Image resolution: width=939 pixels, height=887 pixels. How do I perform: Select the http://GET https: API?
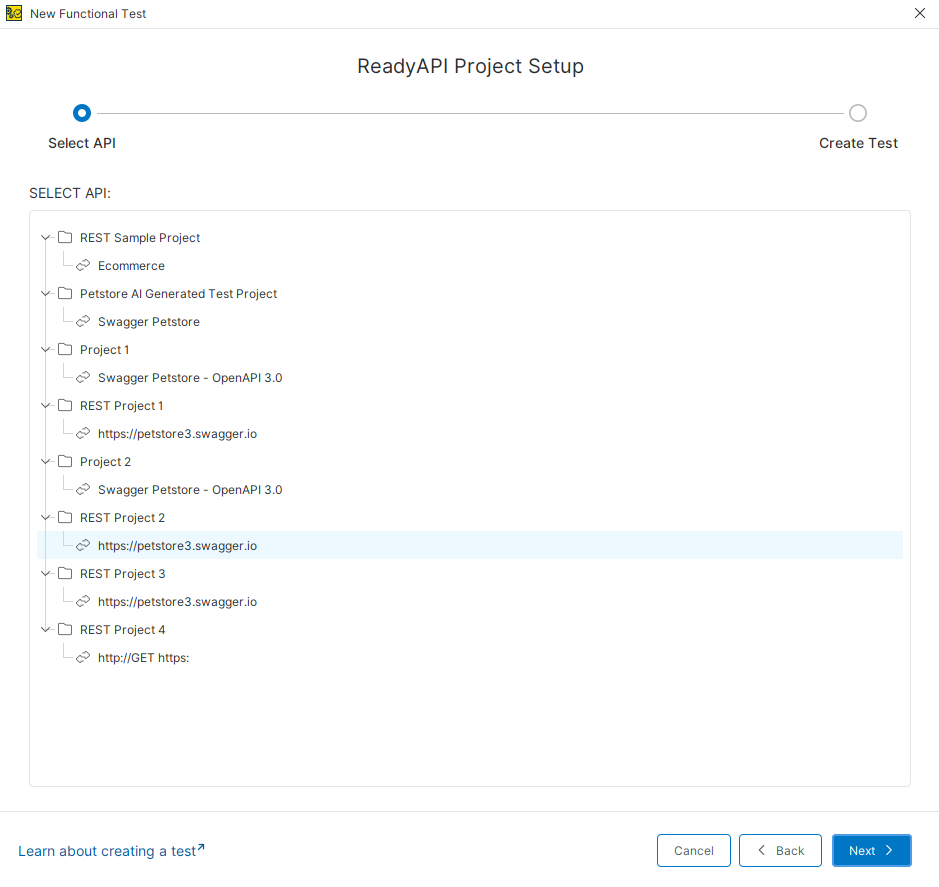pos(143,658)
